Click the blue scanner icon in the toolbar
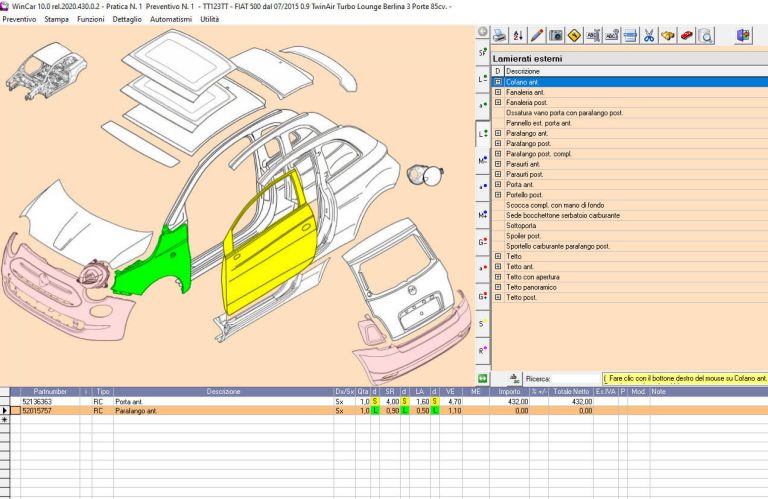This screenshot has height=499, width=768. (631, 35)
